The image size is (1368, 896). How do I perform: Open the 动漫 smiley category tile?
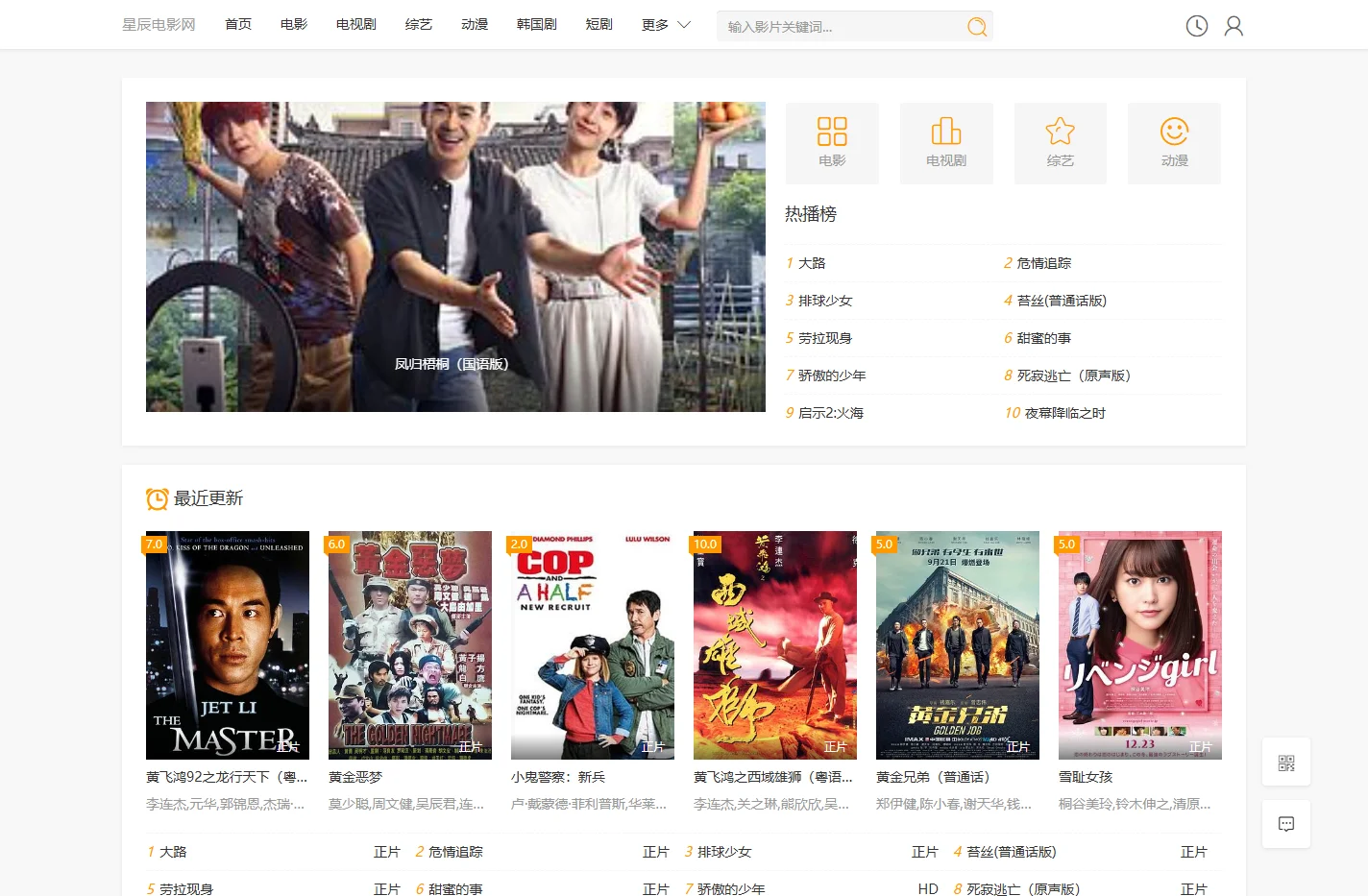tap(1174, 143)
